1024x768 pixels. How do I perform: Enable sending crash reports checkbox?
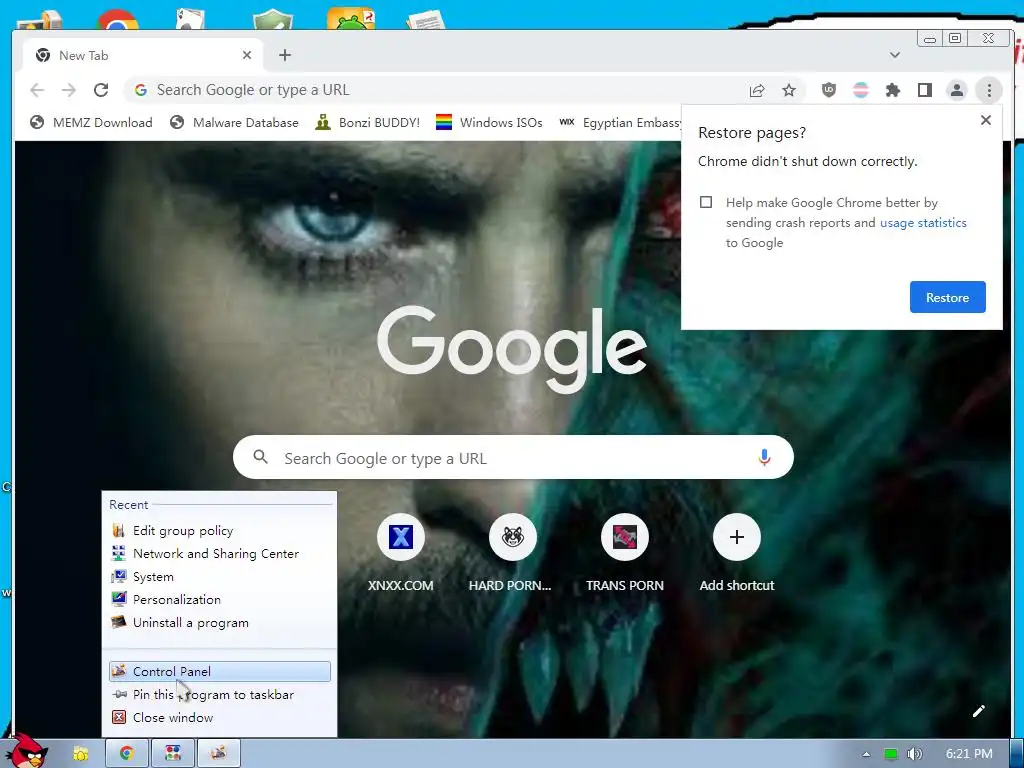click(706, 202)
